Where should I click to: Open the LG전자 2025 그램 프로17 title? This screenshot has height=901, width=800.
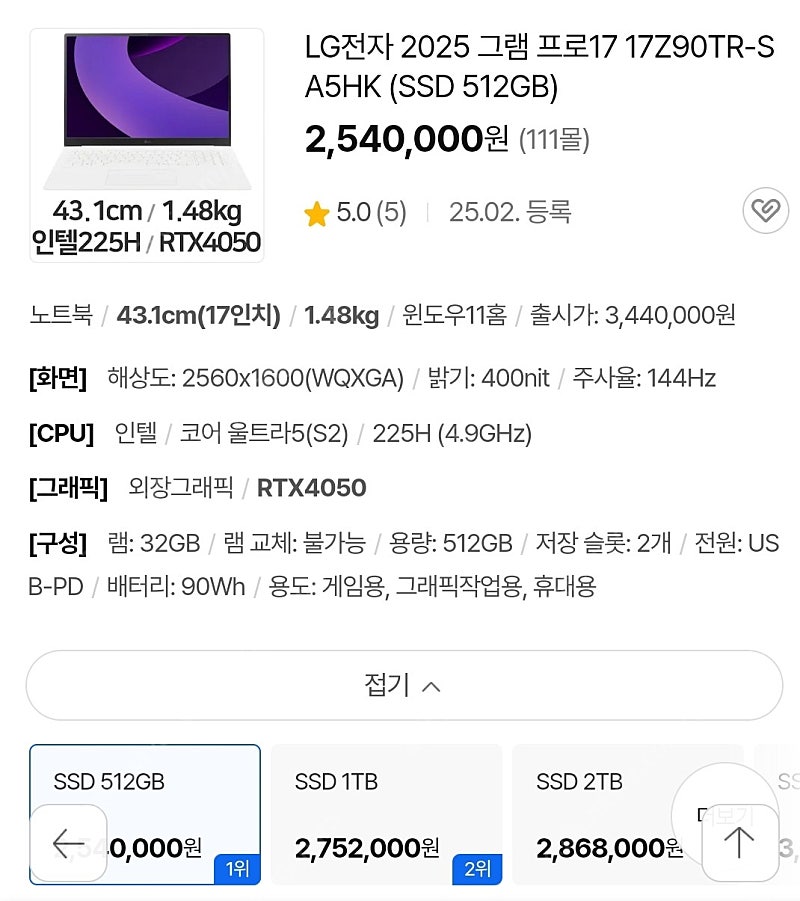pos(540,67)
